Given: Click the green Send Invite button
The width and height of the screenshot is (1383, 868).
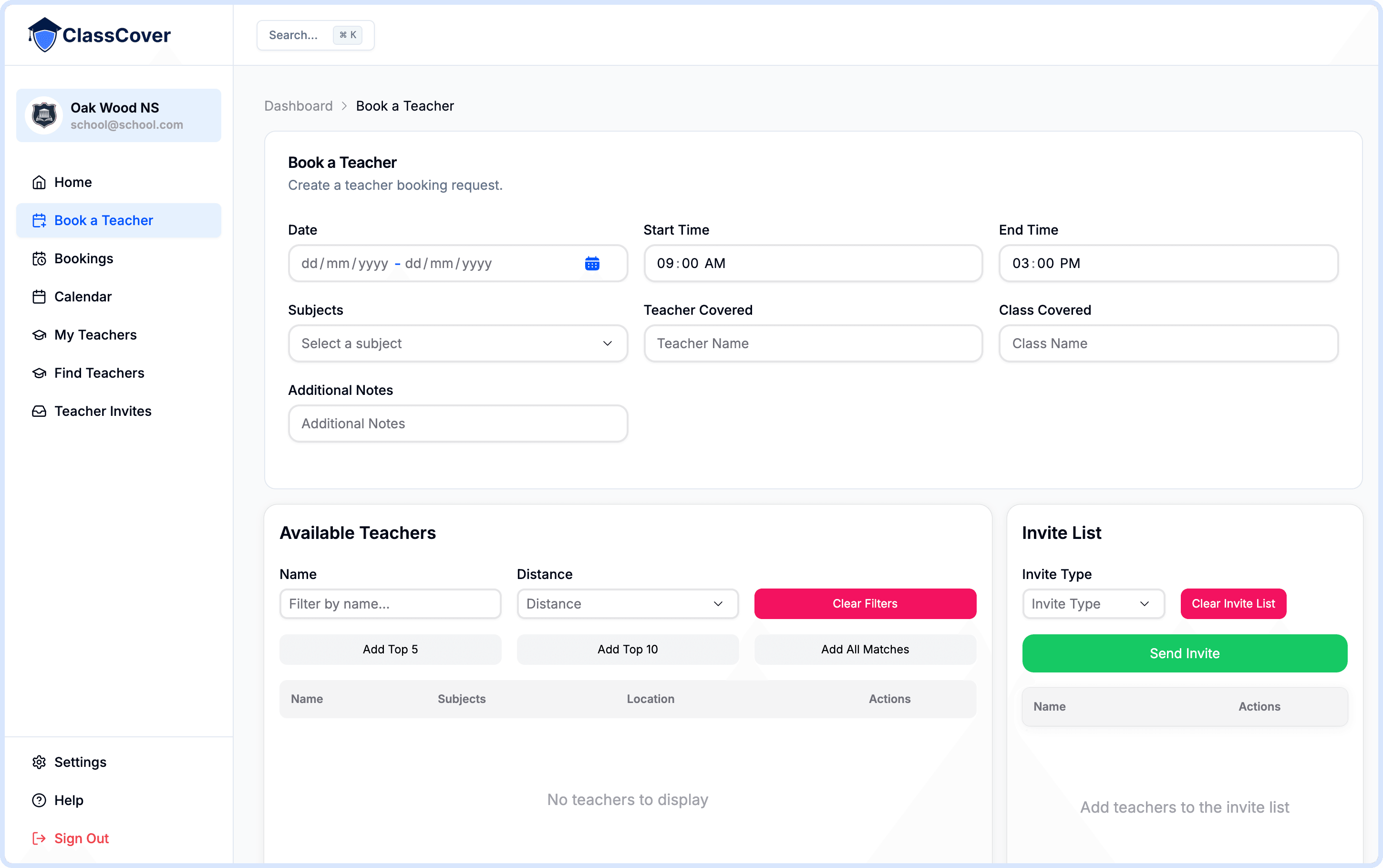Looking at the screenshot, I should click(1185, 654).
